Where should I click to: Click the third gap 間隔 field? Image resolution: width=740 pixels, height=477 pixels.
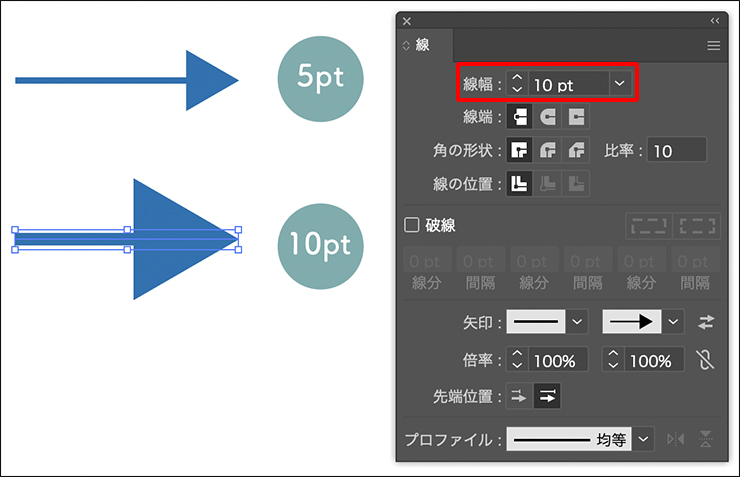tap(695, 260)
